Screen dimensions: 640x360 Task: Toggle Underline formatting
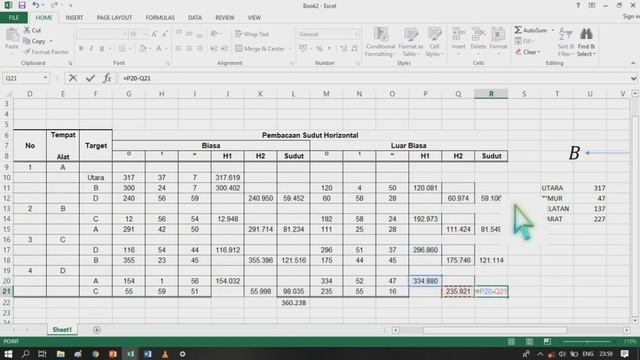coord(102,49)
